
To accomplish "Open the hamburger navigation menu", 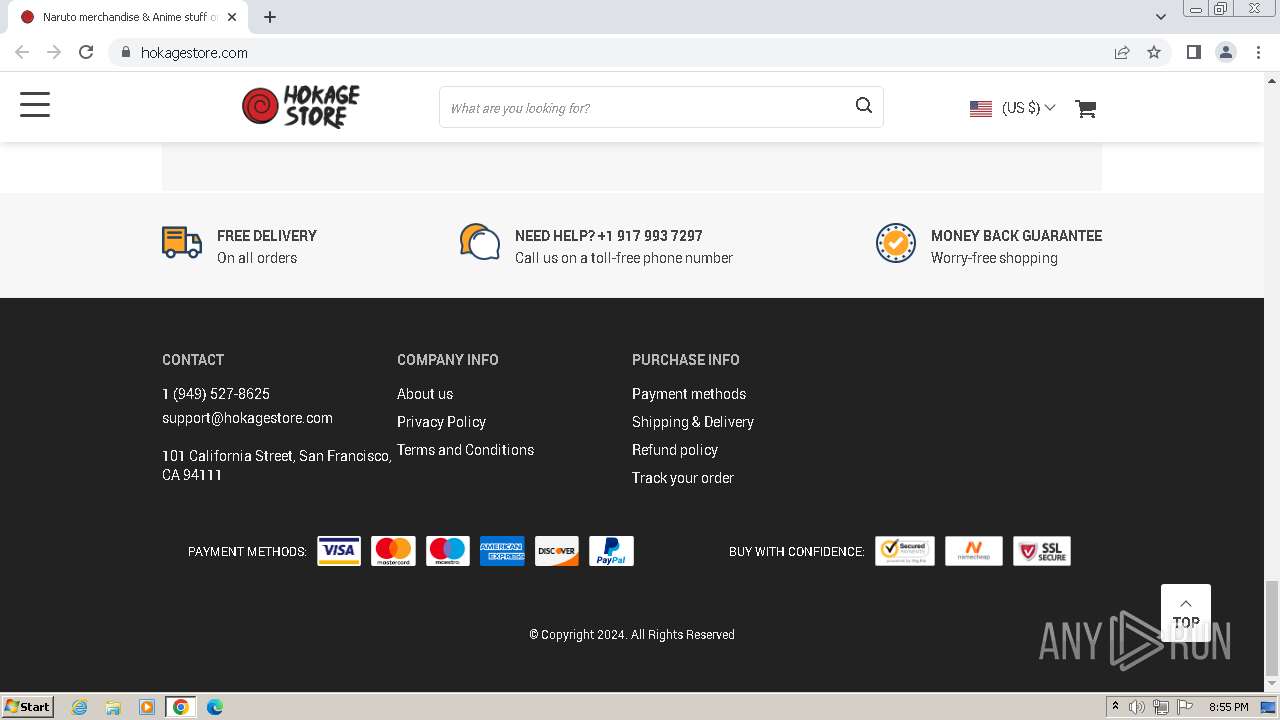I will click(35, 105).
